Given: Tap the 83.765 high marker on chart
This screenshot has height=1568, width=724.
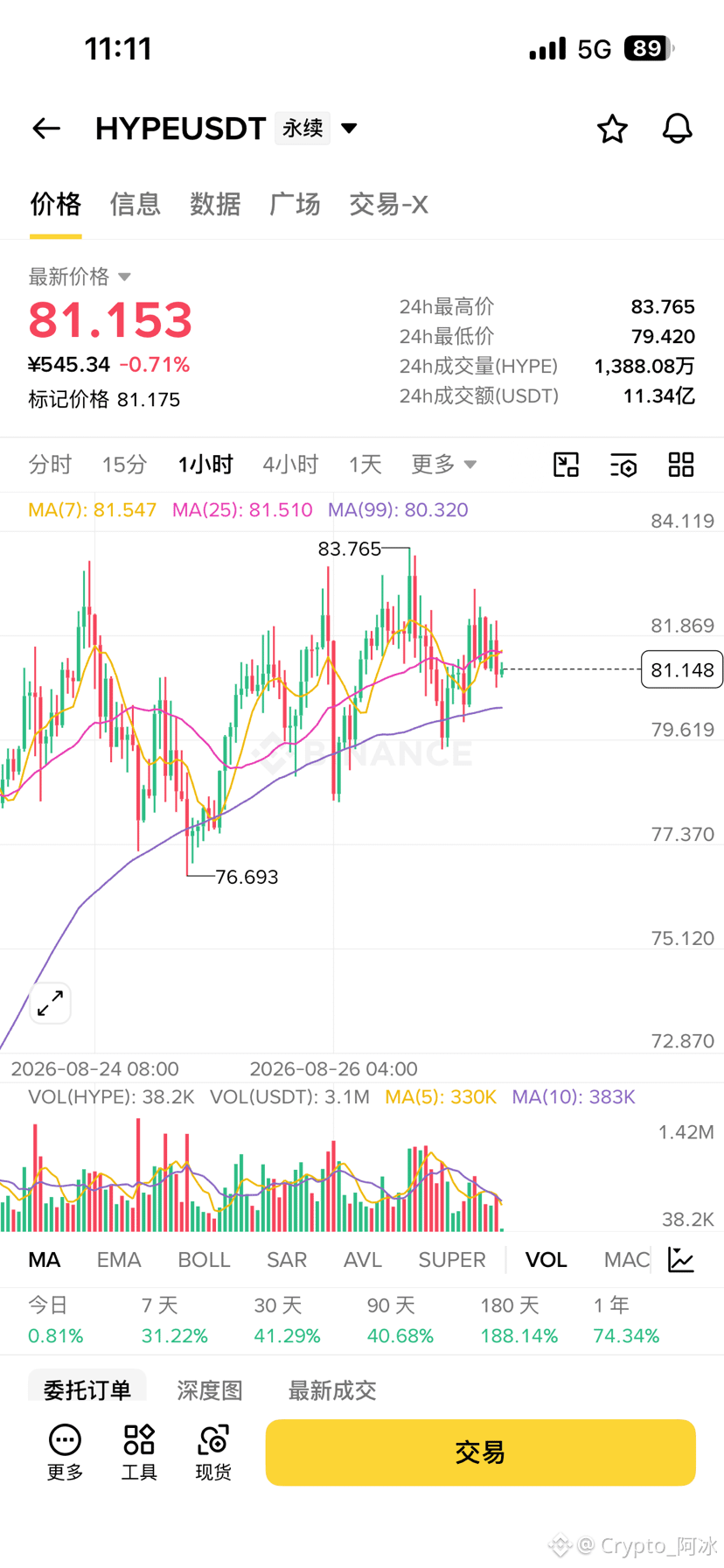Looking at the screenshot, I should coord(350,549).
